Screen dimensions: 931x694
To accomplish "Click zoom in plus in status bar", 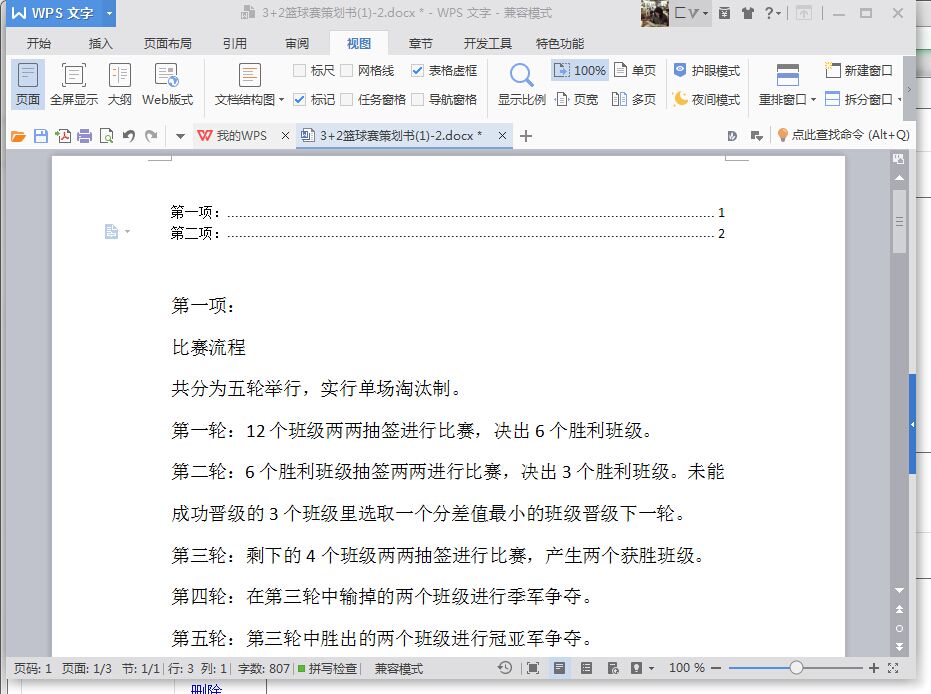I will [873, 668].
